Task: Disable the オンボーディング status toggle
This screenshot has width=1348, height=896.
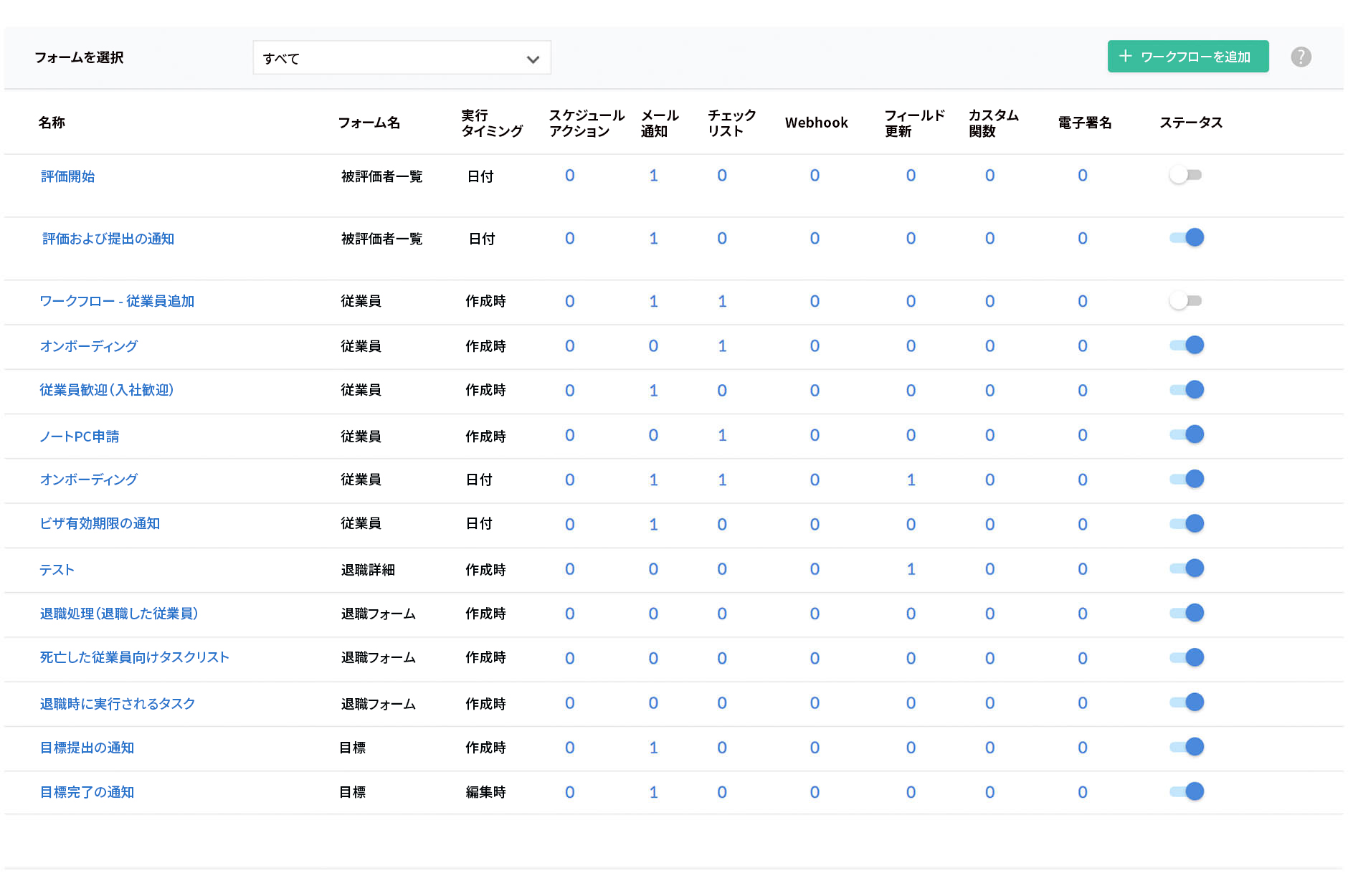Action: [1188, 345]
